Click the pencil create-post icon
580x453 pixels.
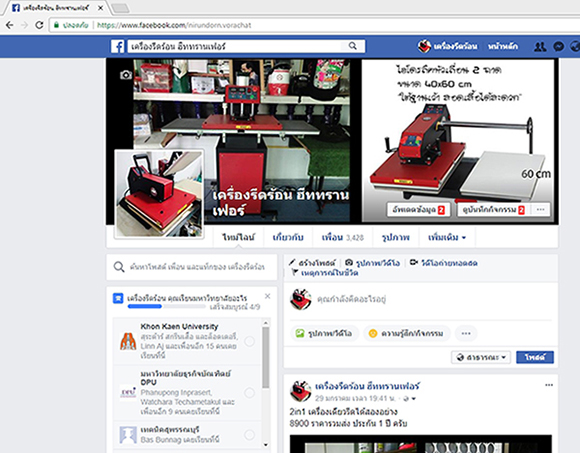pos(292,262)
